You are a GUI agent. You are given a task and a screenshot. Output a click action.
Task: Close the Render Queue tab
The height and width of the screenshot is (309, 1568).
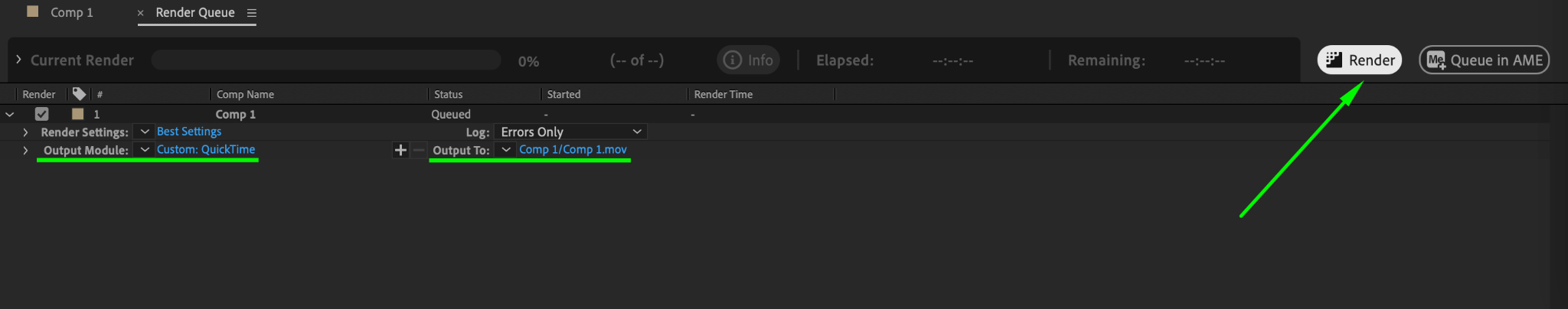click(140, 13)
